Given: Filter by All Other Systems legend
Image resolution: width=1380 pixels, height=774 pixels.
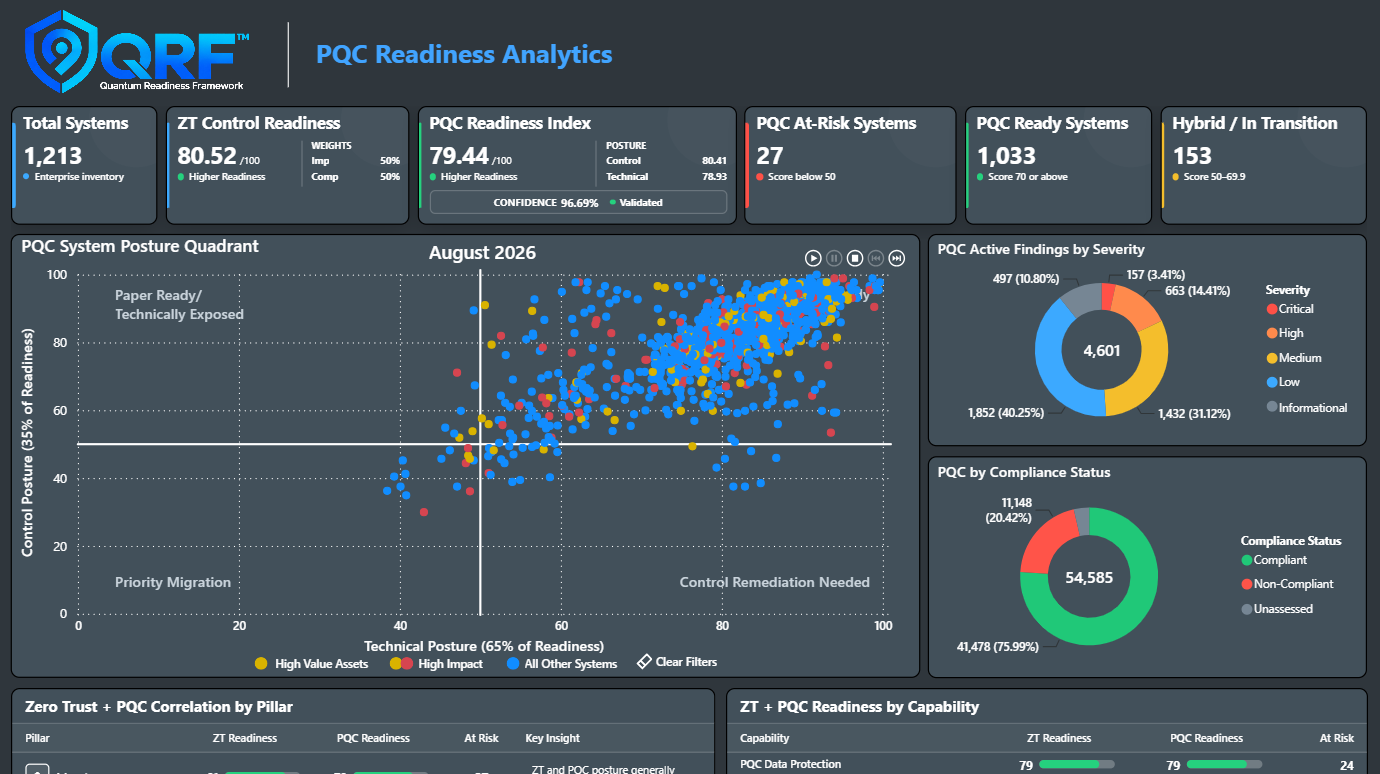Looking at the screenshot, I should (562, 663).
